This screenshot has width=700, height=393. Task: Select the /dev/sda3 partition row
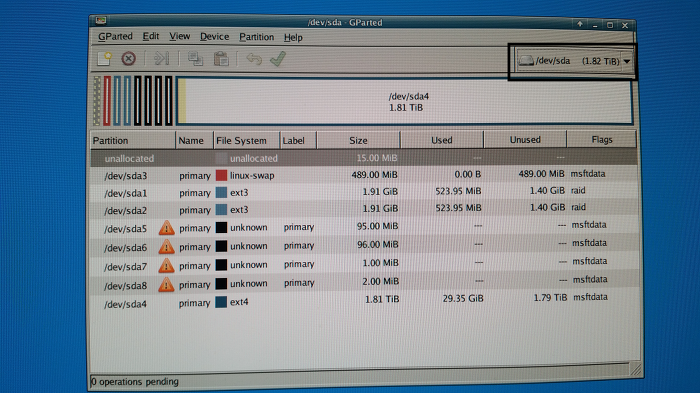(363, 175)
